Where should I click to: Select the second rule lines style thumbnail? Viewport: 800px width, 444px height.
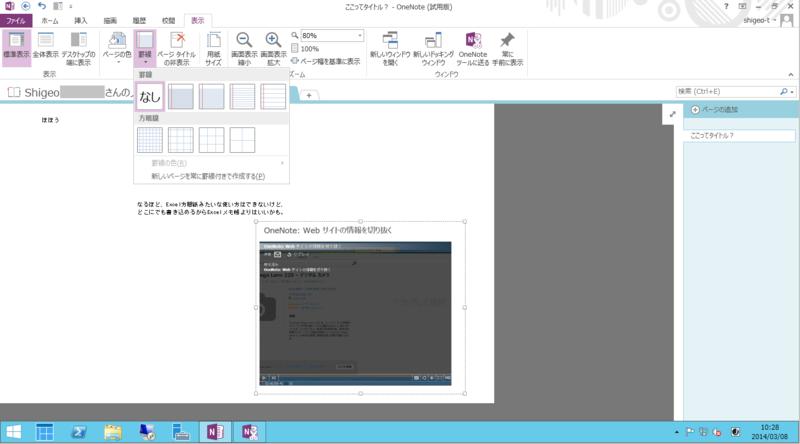click(181, 96)
